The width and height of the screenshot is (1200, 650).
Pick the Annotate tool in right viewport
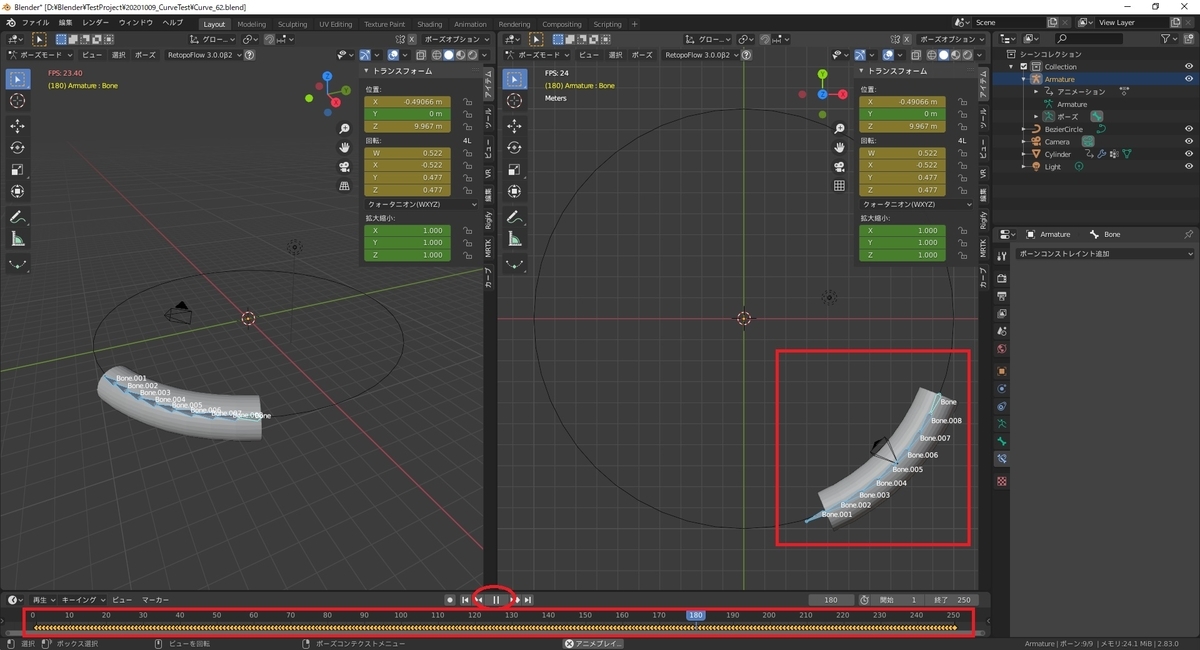pos(515,217)
